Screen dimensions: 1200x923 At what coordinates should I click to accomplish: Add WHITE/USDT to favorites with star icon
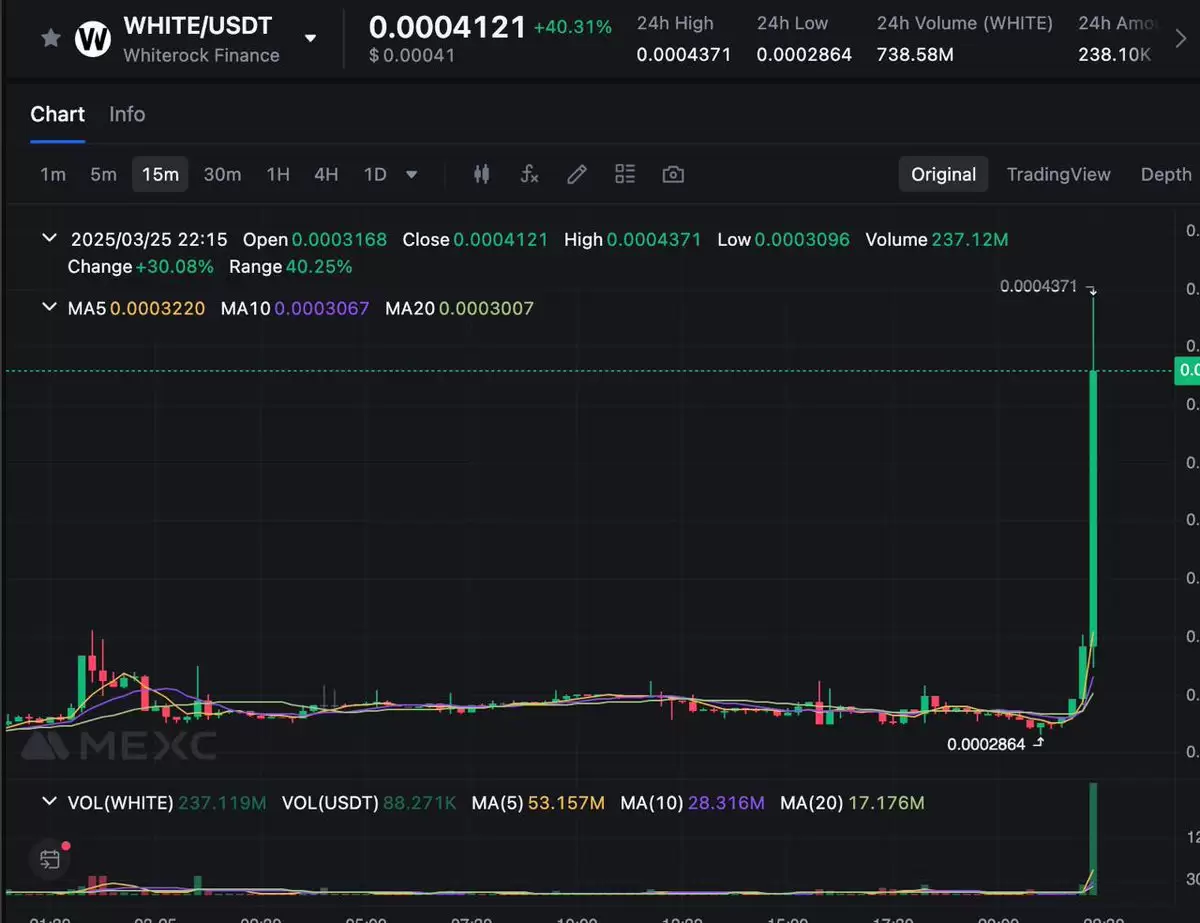[50, 38]
